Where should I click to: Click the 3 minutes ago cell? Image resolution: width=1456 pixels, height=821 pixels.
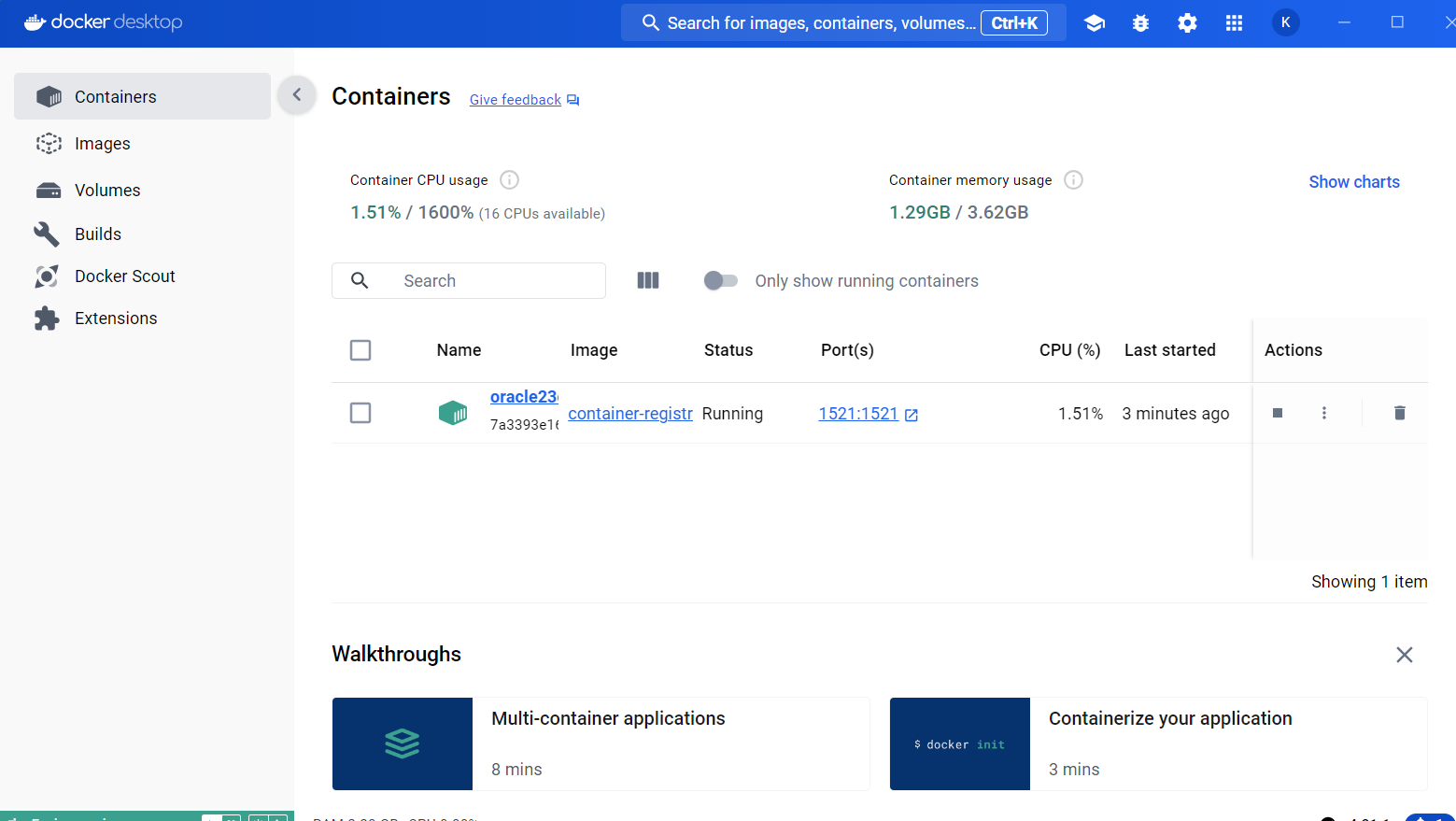pos(1176,414)
